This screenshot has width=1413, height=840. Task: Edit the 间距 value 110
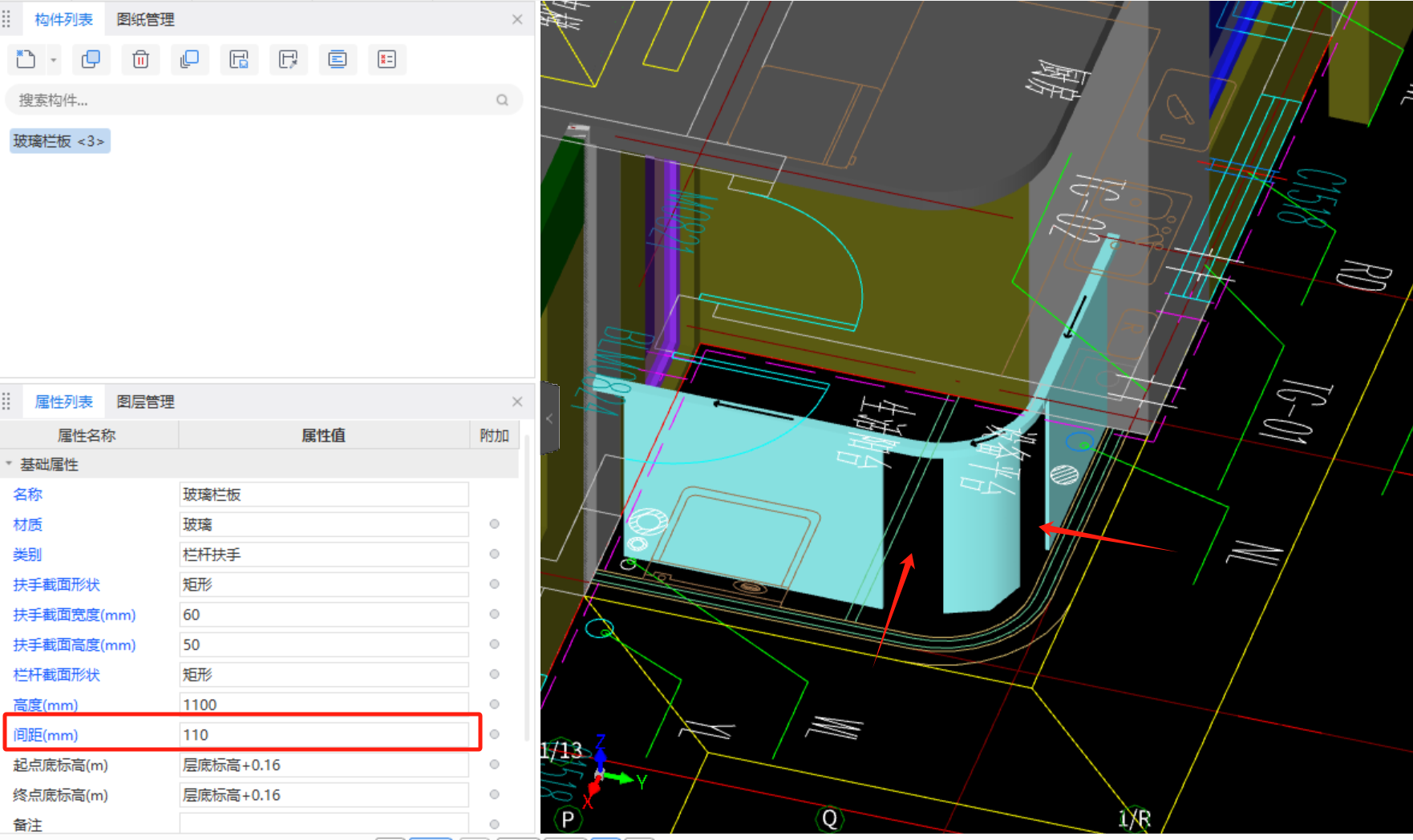pos(324,735)
